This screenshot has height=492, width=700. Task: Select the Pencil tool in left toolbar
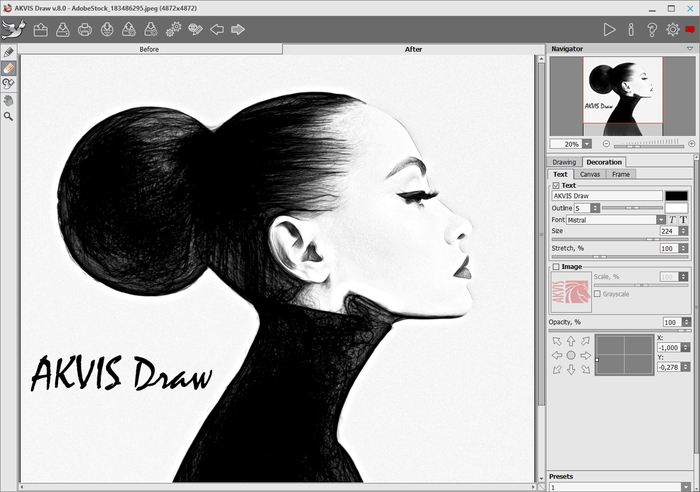[8, 52]
